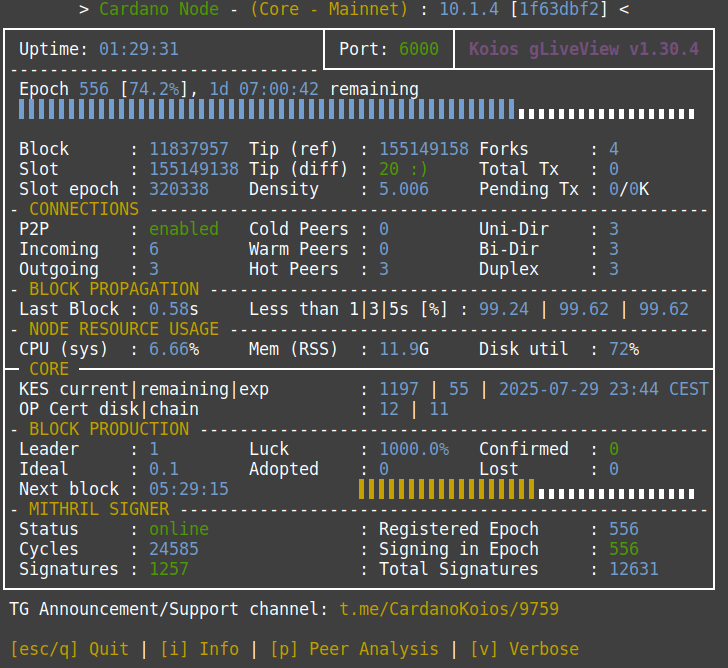Click the MITHRIL SIGNER section header

pyautogui.click(x=99, y=509)
